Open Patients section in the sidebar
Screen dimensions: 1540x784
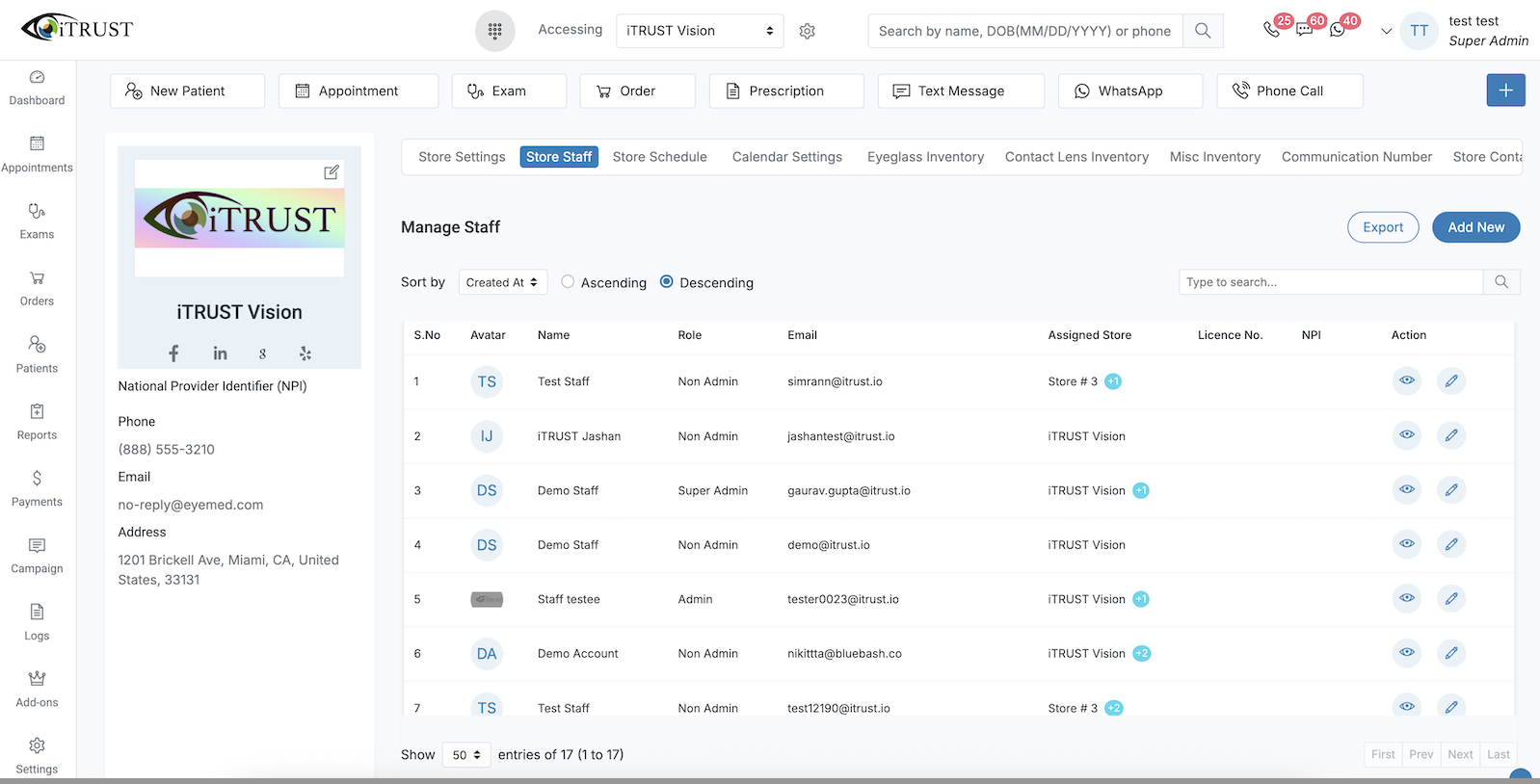pos(37,355)
